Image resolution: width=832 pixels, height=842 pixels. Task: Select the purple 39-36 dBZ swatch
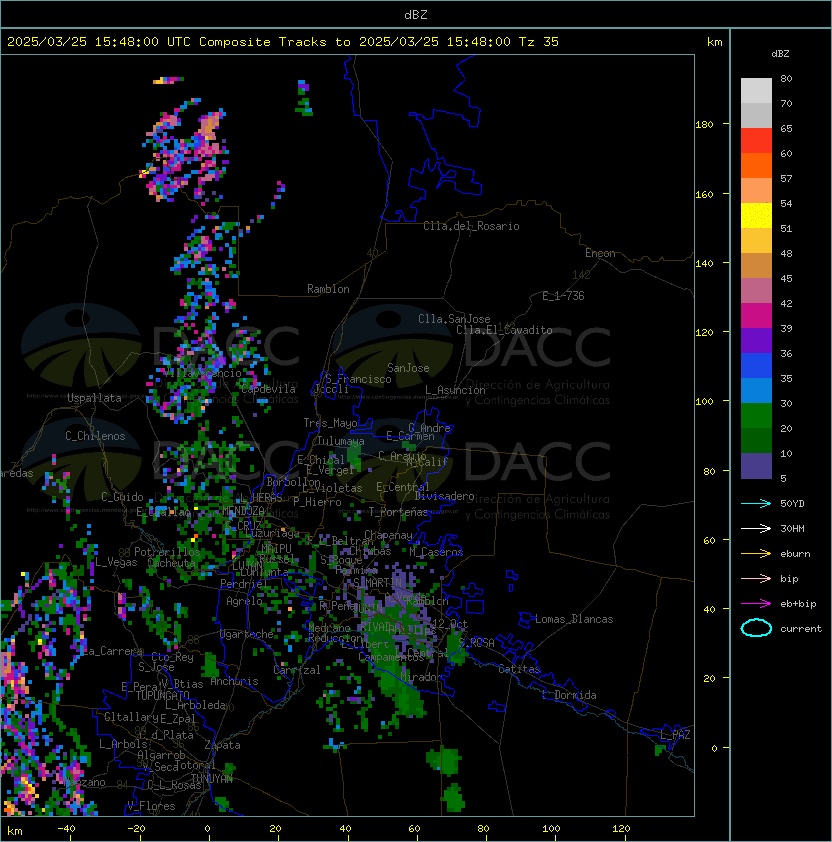point(756,340)
